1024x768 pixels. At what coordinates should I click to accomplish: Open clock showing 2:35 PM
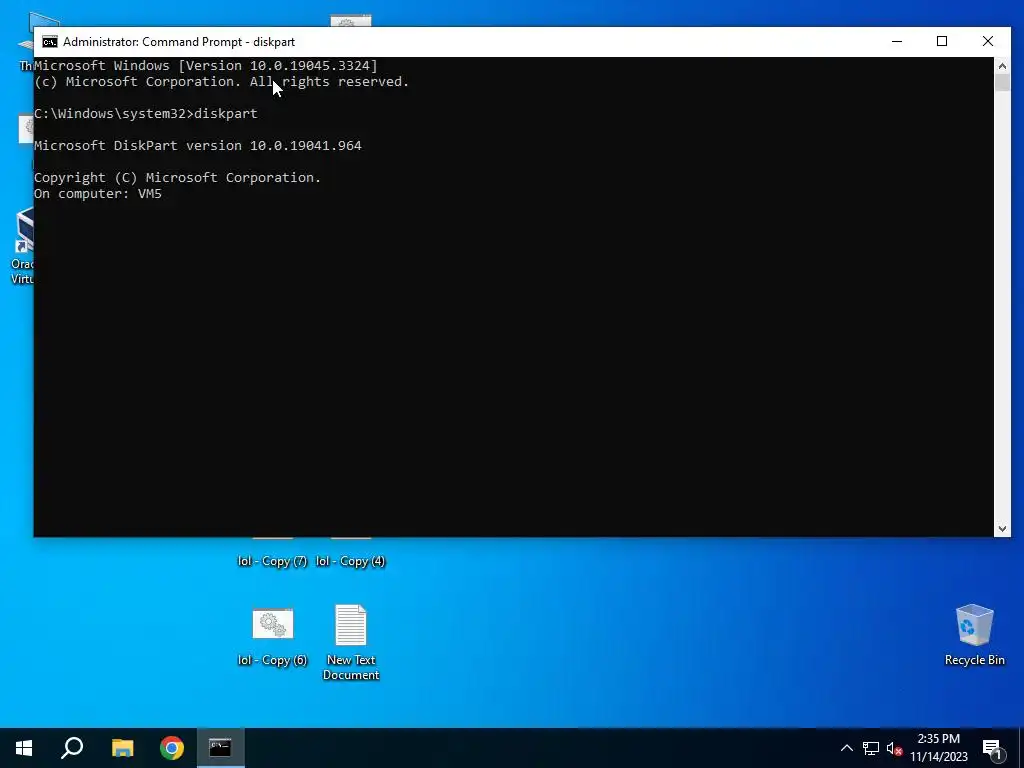coord(938,748)
